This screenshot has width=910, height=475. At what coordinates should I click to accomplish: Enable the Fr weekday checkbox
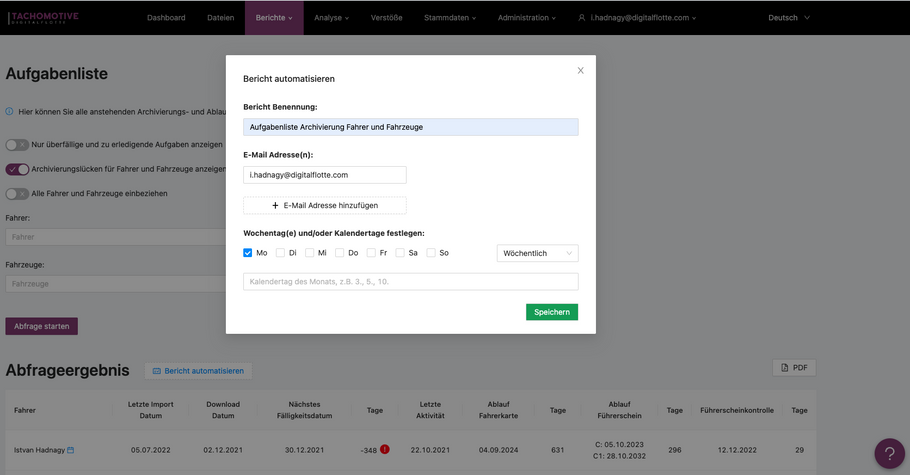click(371, 253)
